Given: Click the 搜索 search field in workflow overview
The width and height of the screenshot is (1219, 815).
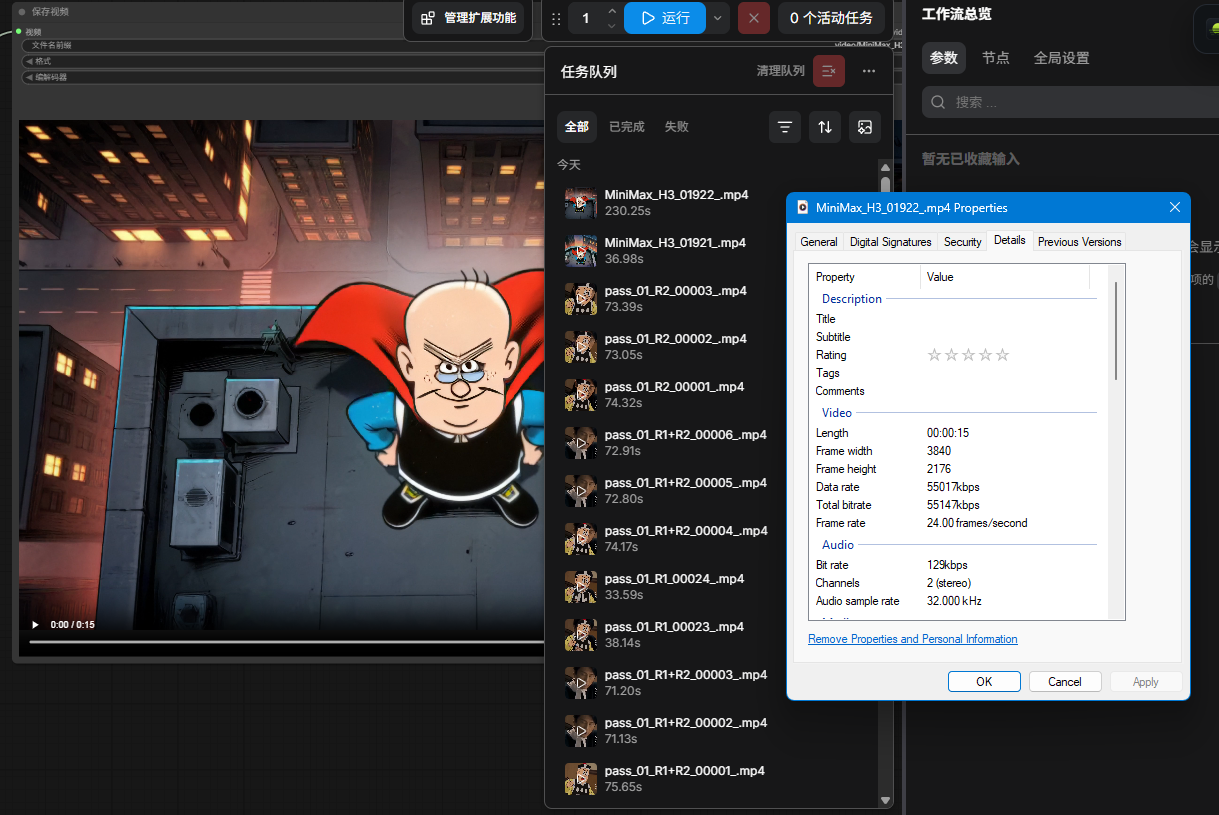Looking at the screenshot, I should 1070,102.
